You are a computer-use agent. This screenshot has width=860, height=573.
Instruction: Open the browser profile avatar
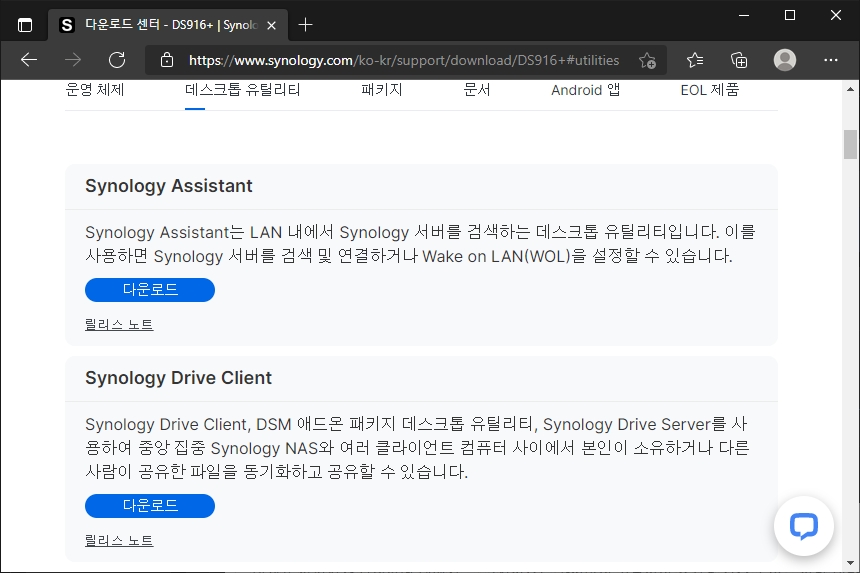(x=785, y=60)
